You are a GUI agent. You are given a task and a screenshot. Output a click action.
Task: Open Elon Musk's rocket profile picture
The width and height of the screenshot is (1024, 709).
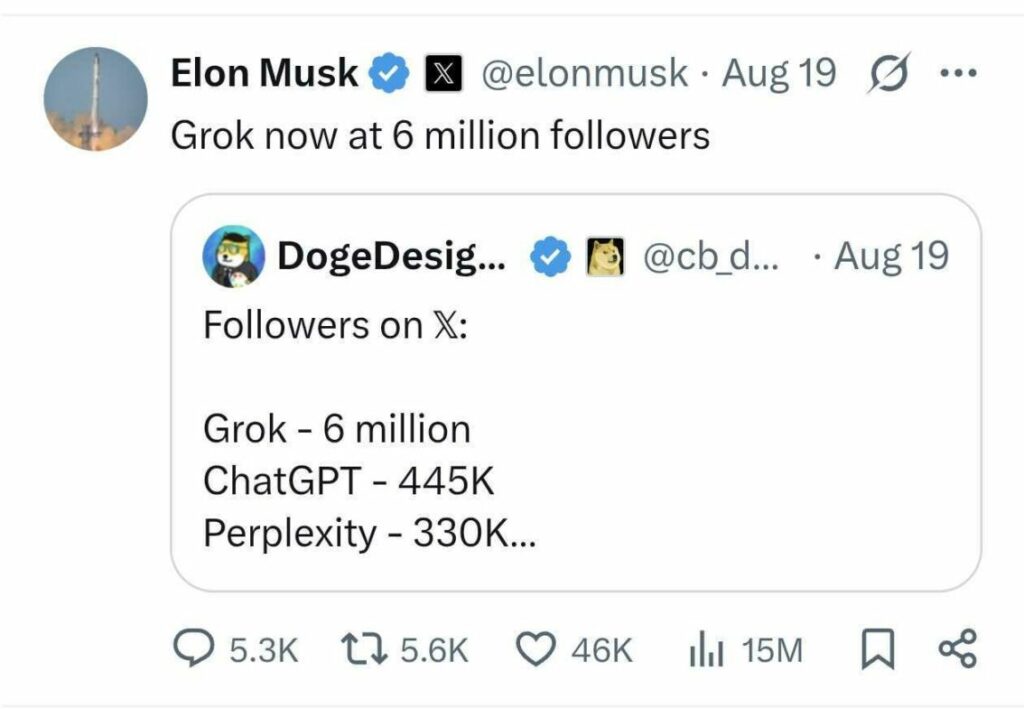click(96, 99)
